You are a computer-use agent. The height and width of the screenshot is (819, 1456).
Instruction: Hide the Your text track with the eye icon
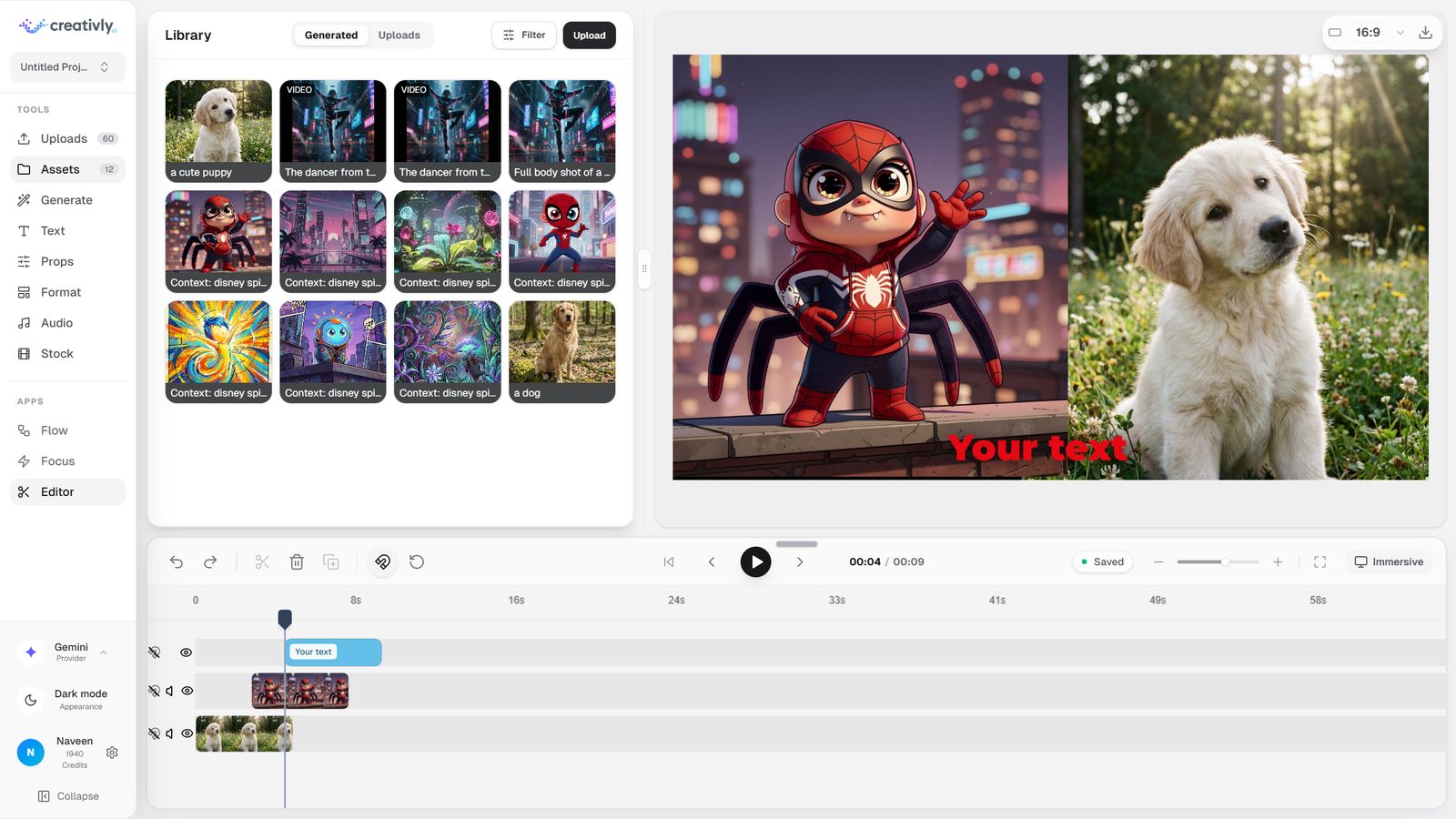click(x=186, y=652)
